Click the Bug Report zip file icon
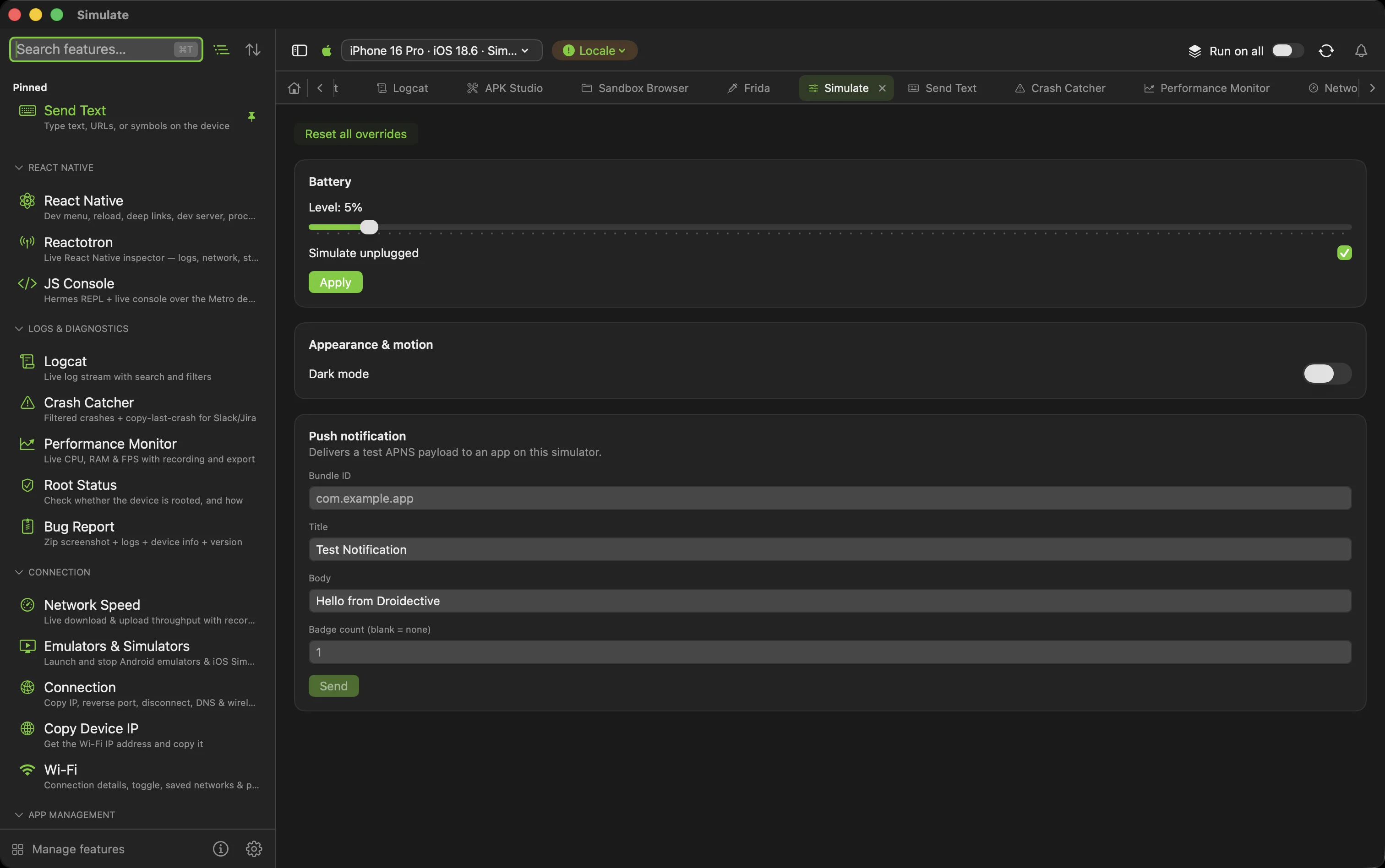Image resolution: width=1385 pixels, height=868 pixels. tap(27, 526)
